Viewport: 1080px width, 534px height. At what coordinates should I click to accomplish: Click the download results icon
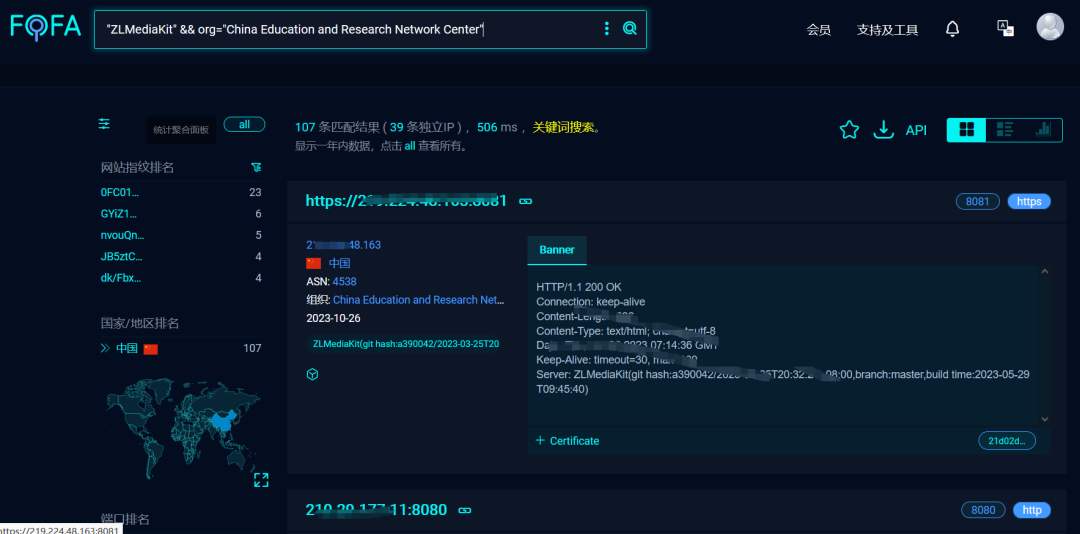coord(883,130)
